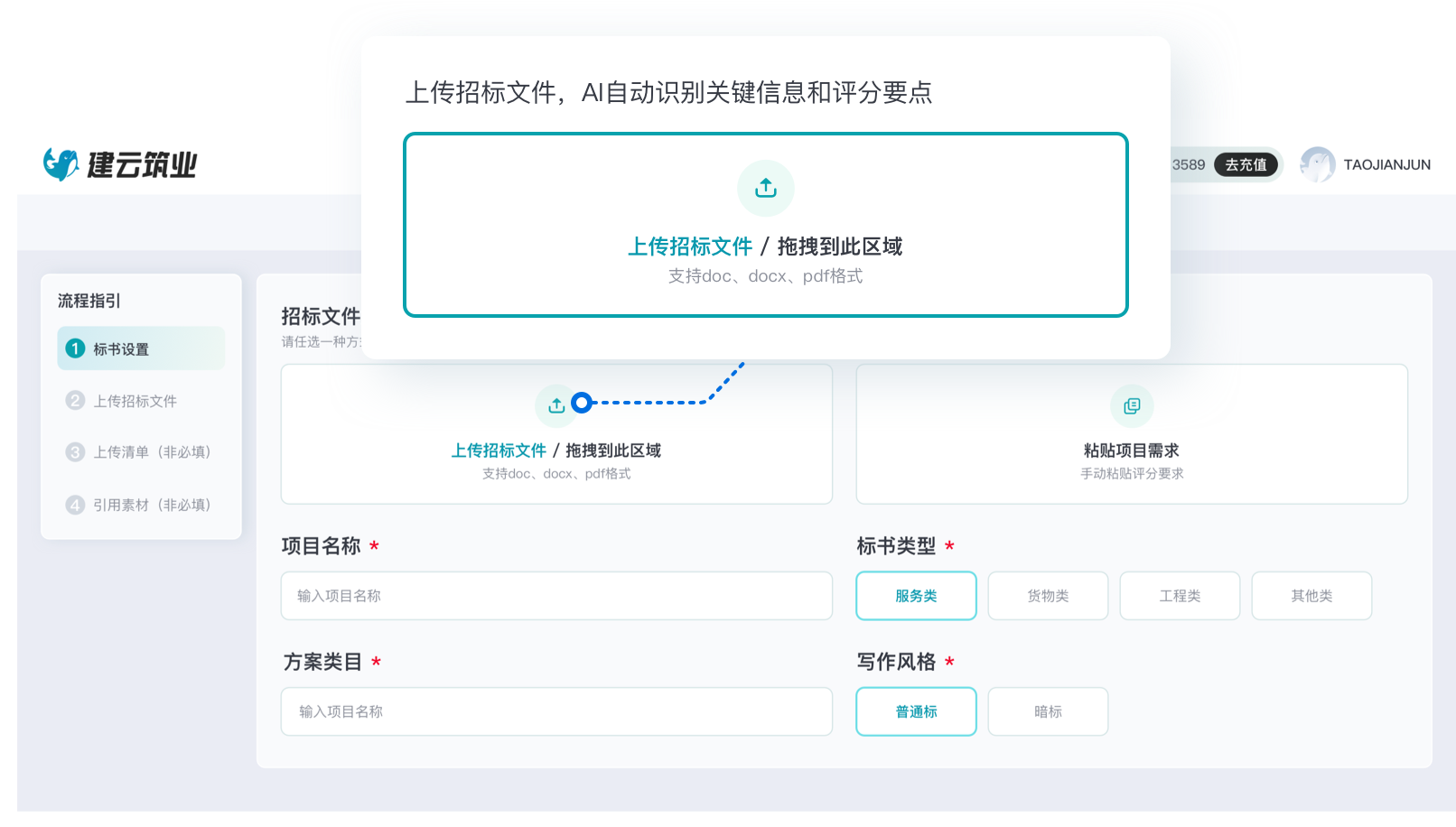Click the small upload icon in lower upload box

(556, 405)
